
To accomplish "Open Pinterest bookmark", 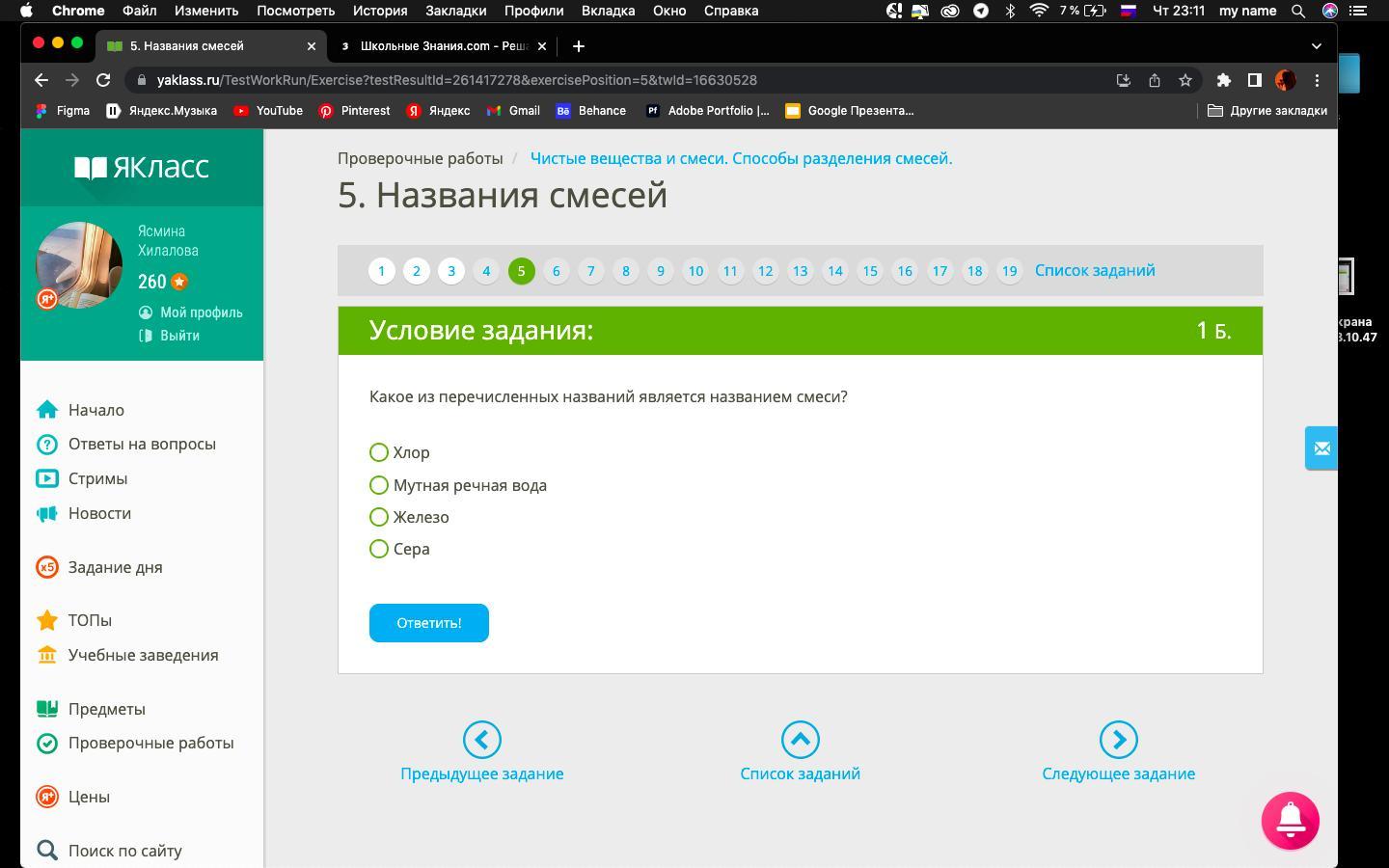I will [x=354, y=111].
